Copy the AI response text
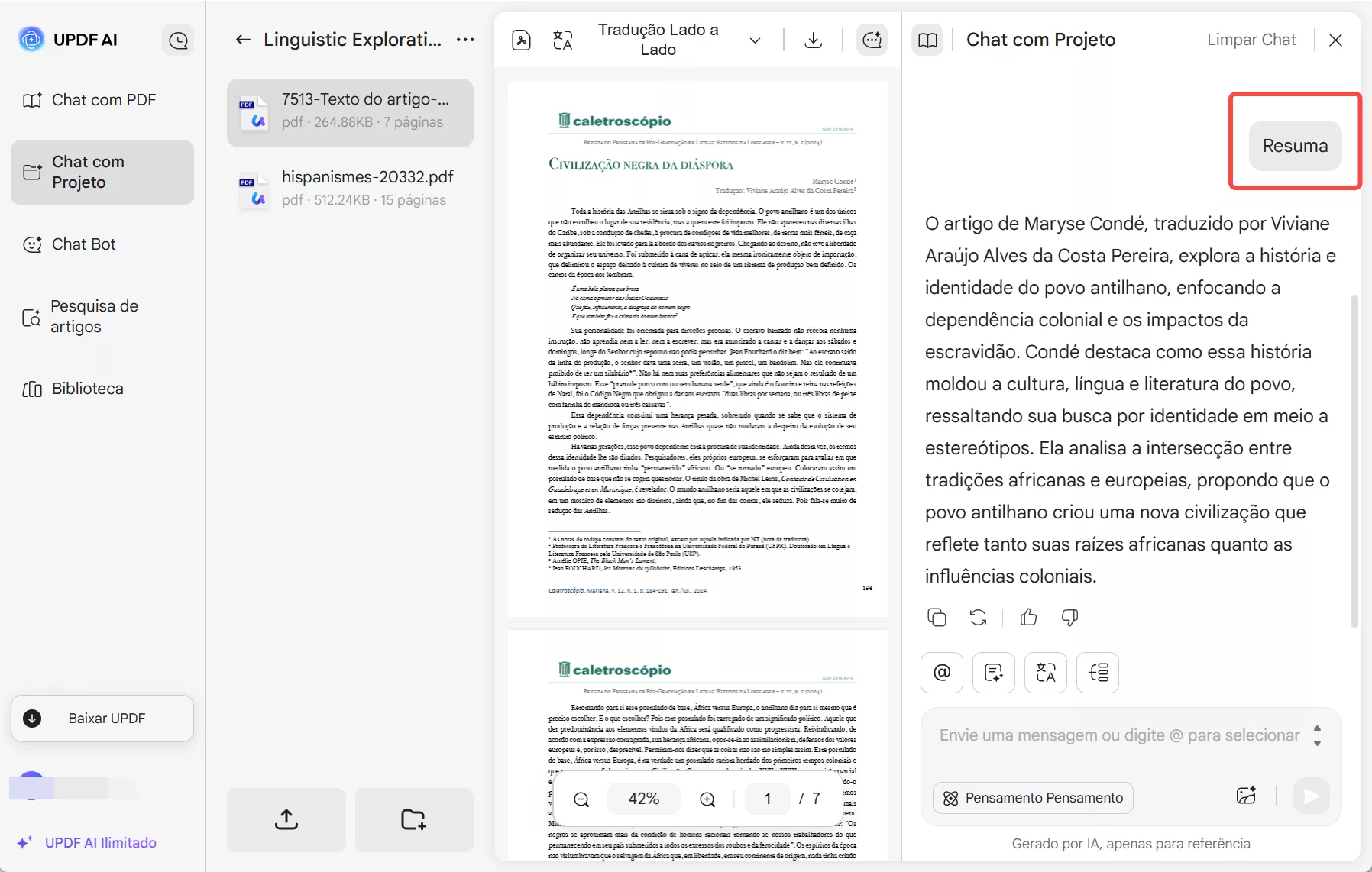 [x=937, y=617]
